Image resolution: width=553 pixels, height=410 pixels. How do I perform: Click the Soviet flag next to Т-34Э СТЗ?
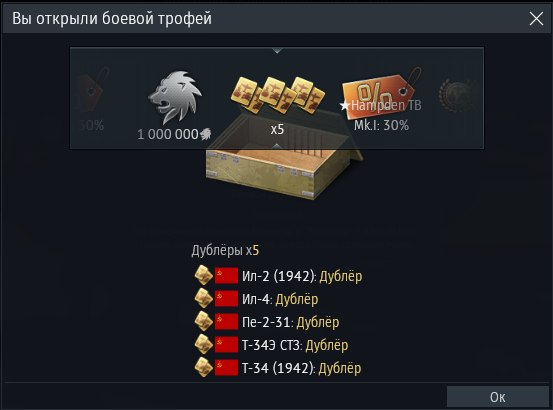(x=226, y=344)
